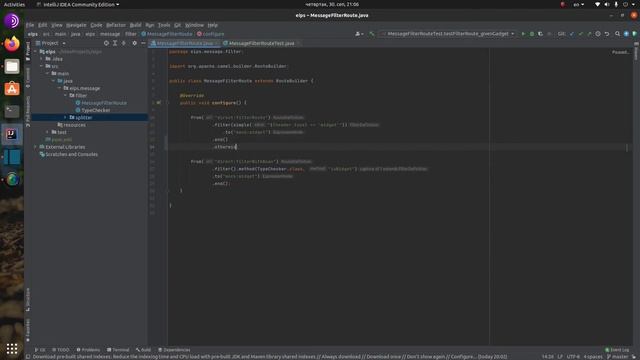Click 'Always download' link in status bar

(341, 357)
